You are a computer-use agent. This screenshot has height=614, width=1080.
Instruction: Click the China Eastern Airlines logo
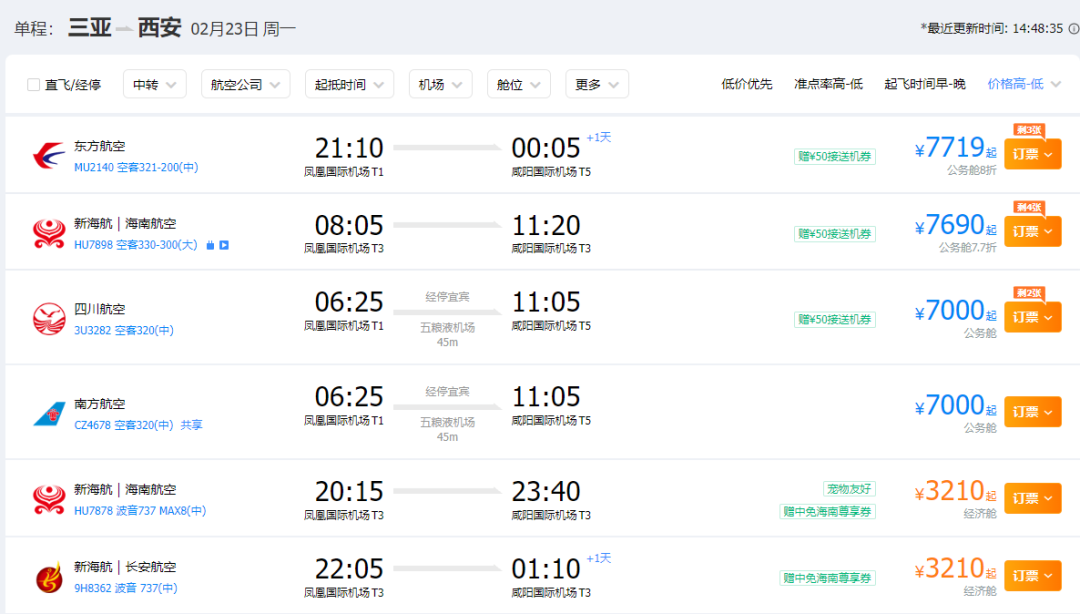49,156
